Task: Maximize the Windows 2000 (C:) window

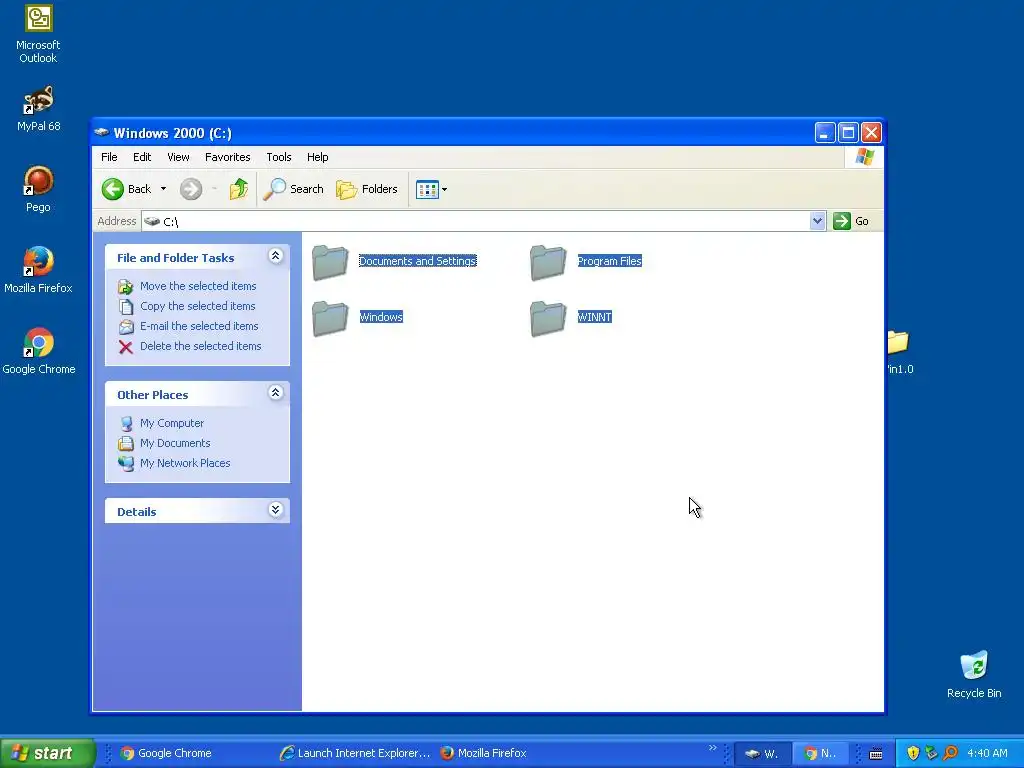Action: (848, 133)
